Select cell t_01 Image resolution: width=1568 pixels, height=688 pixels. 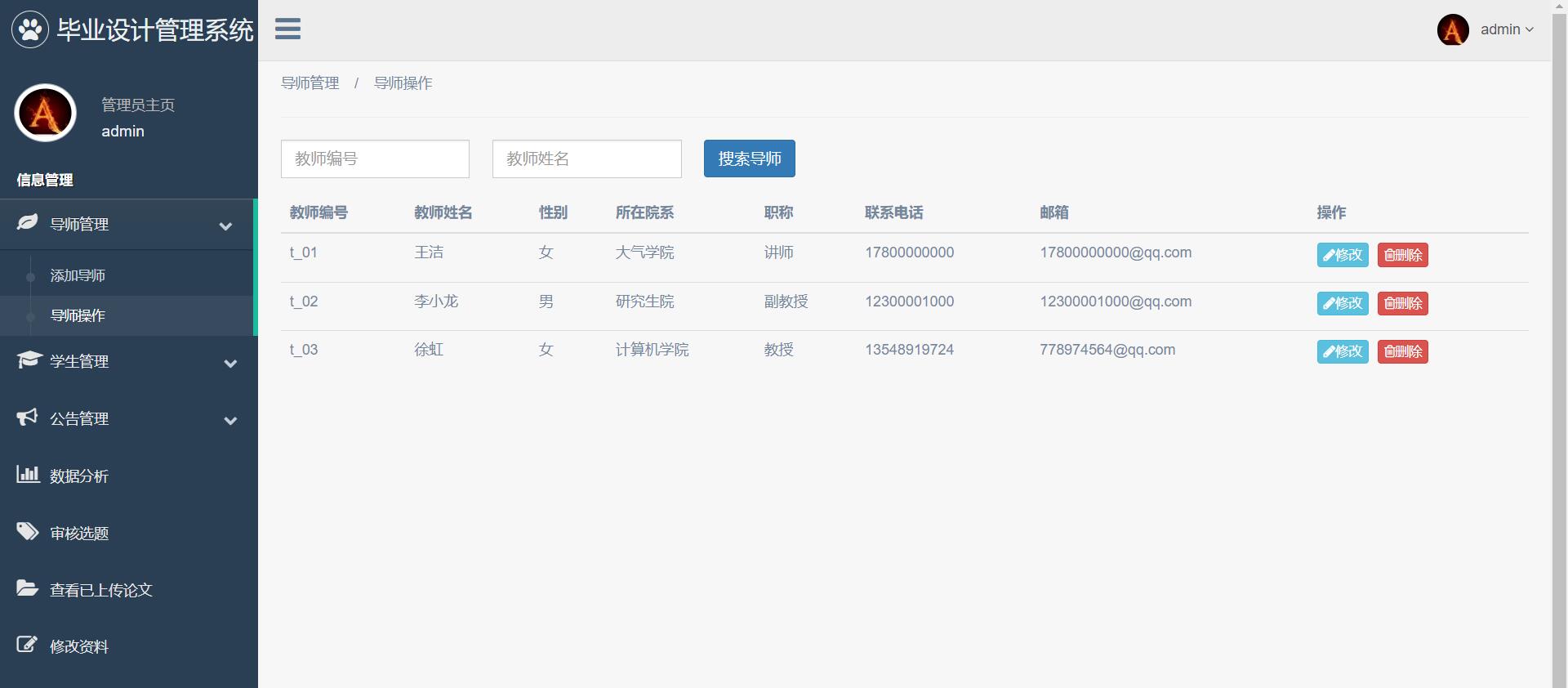click(303, 252)
